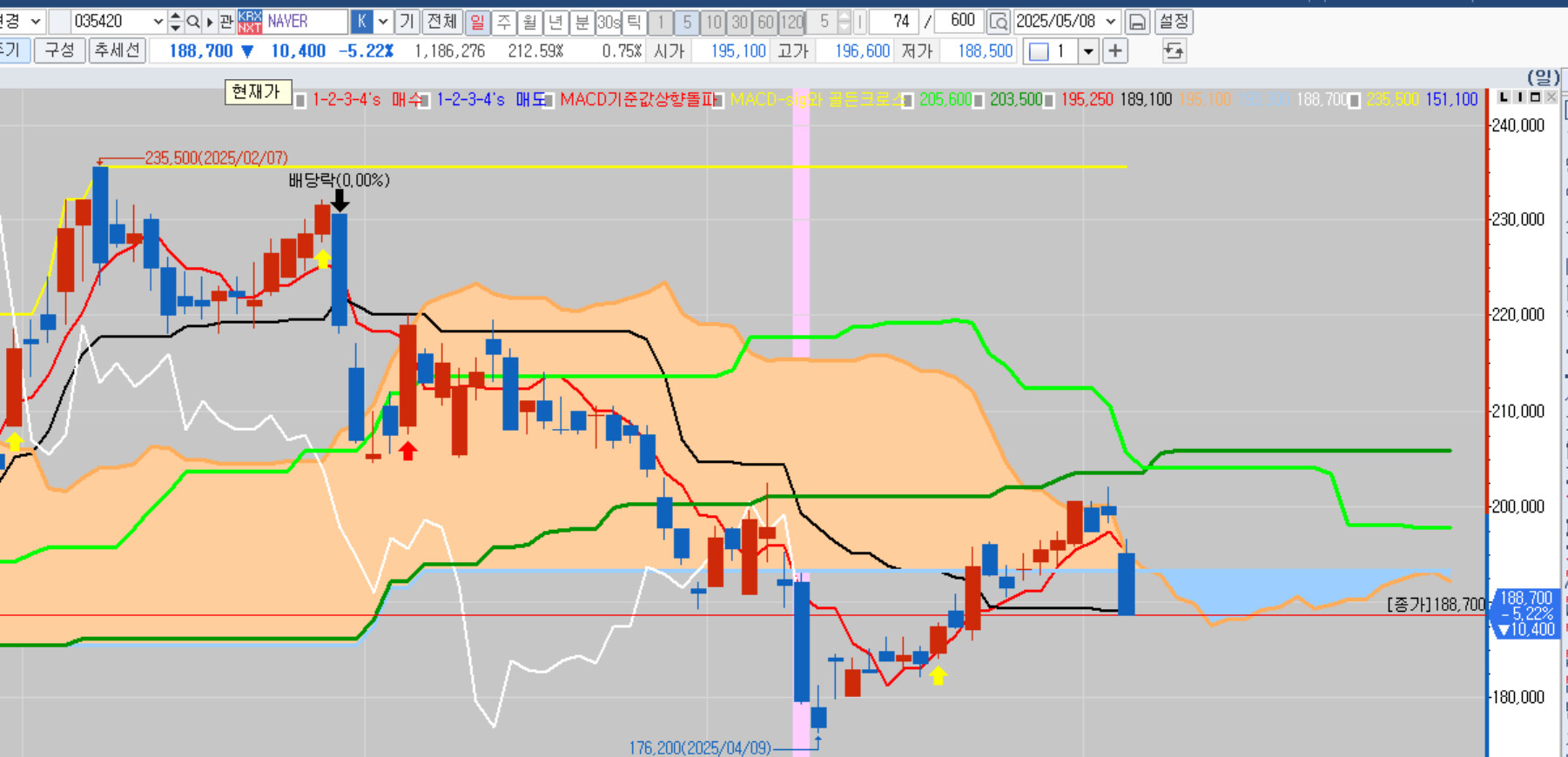Expand the chart count dropdown arrow
The height and width of the screenshot is (757, 1568).
(x=1088, y=51)
